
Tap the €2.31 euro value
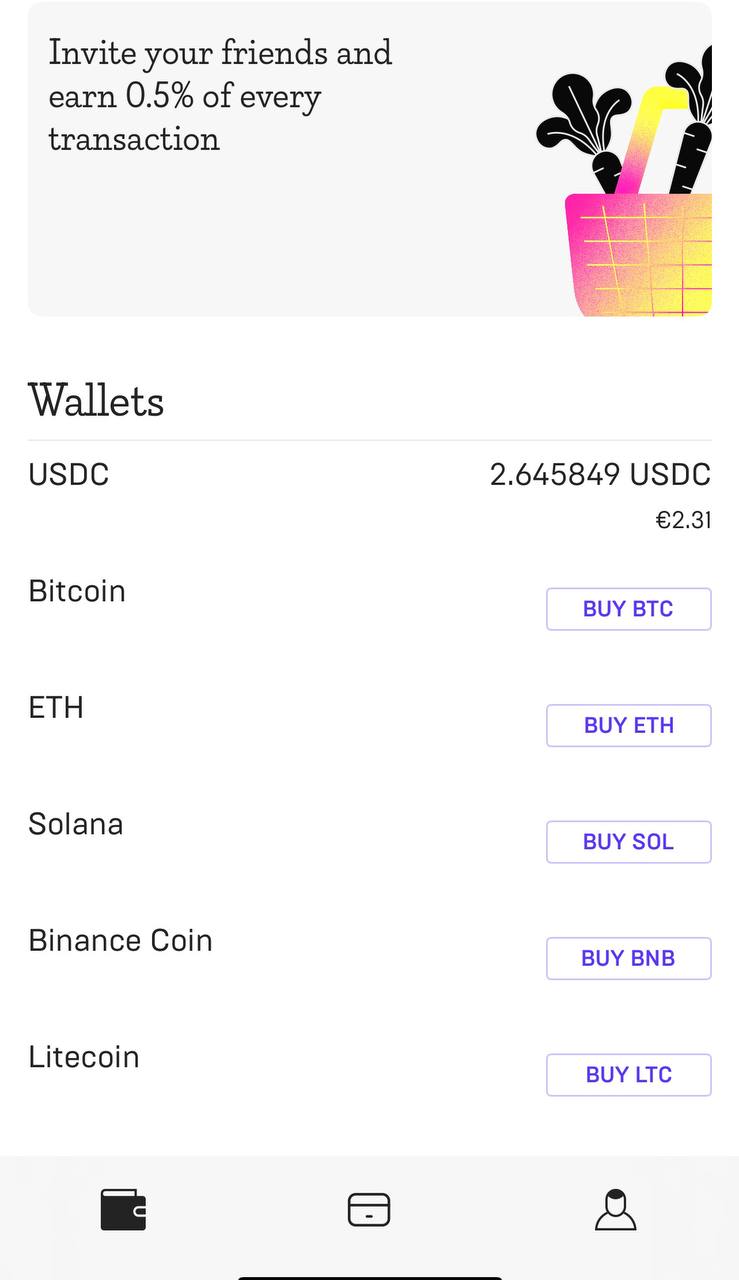point(683,520)
